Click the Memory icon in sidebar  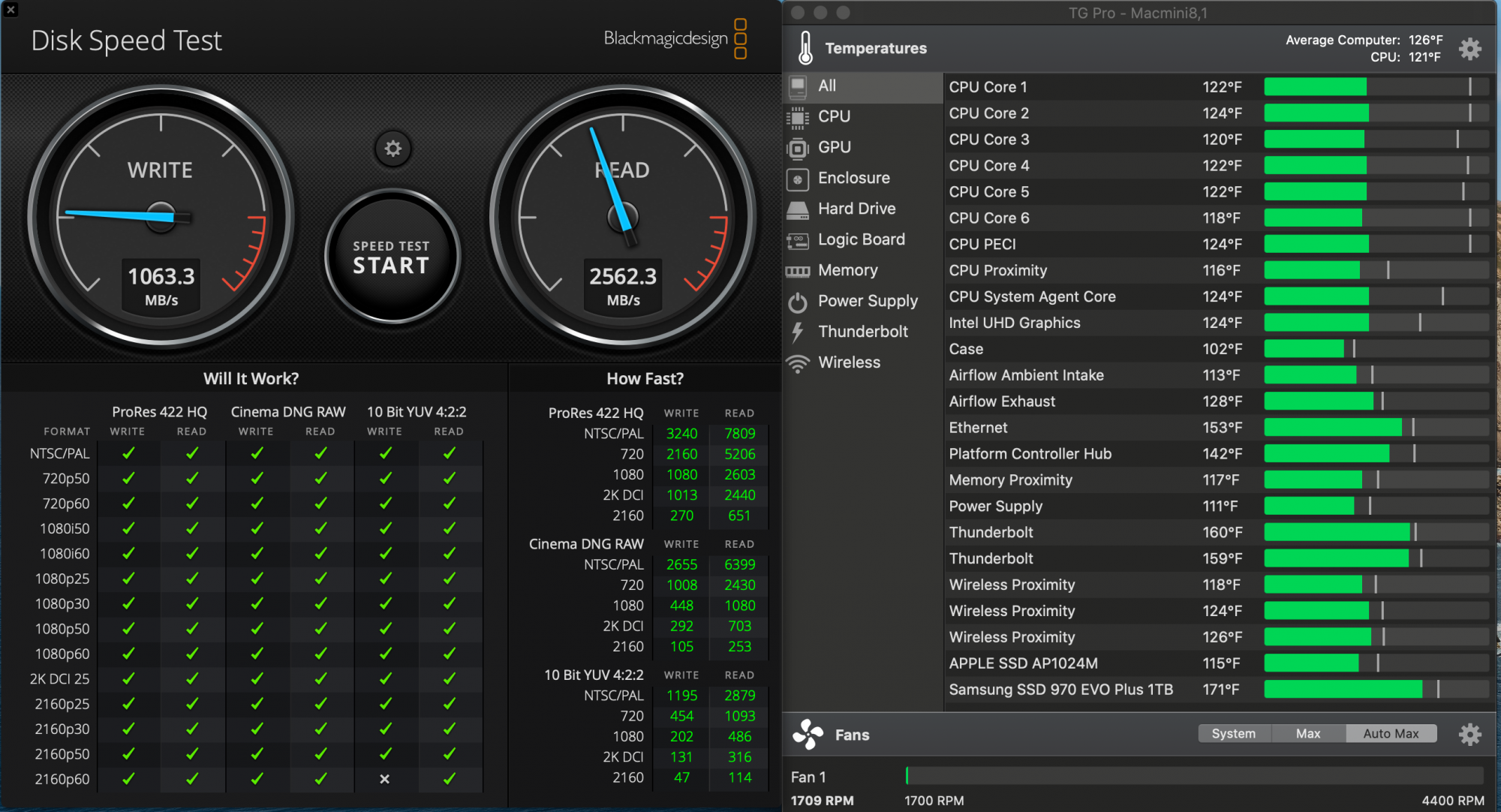798,271
